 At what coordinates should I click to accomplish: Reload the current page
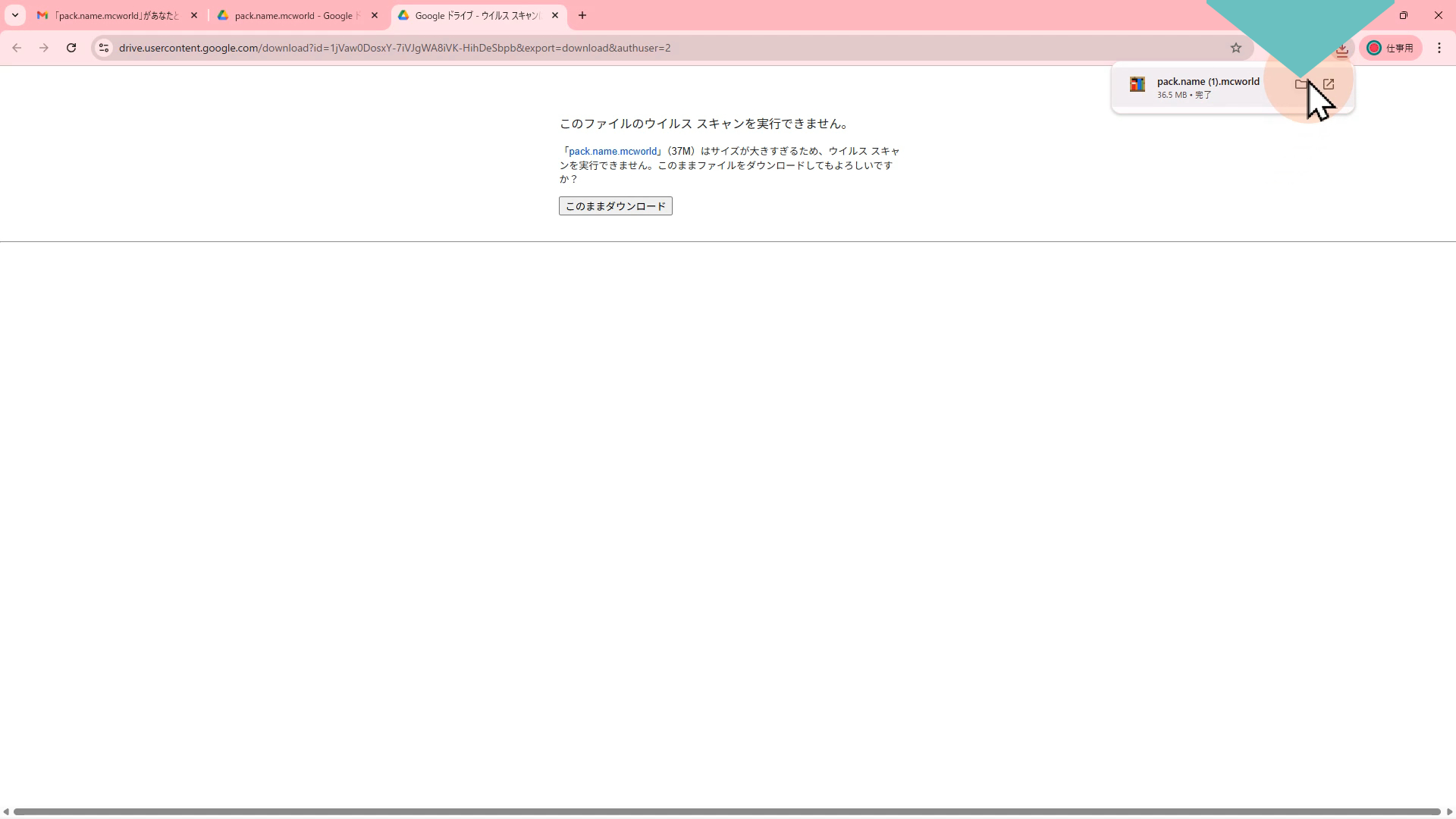[71, 48]
